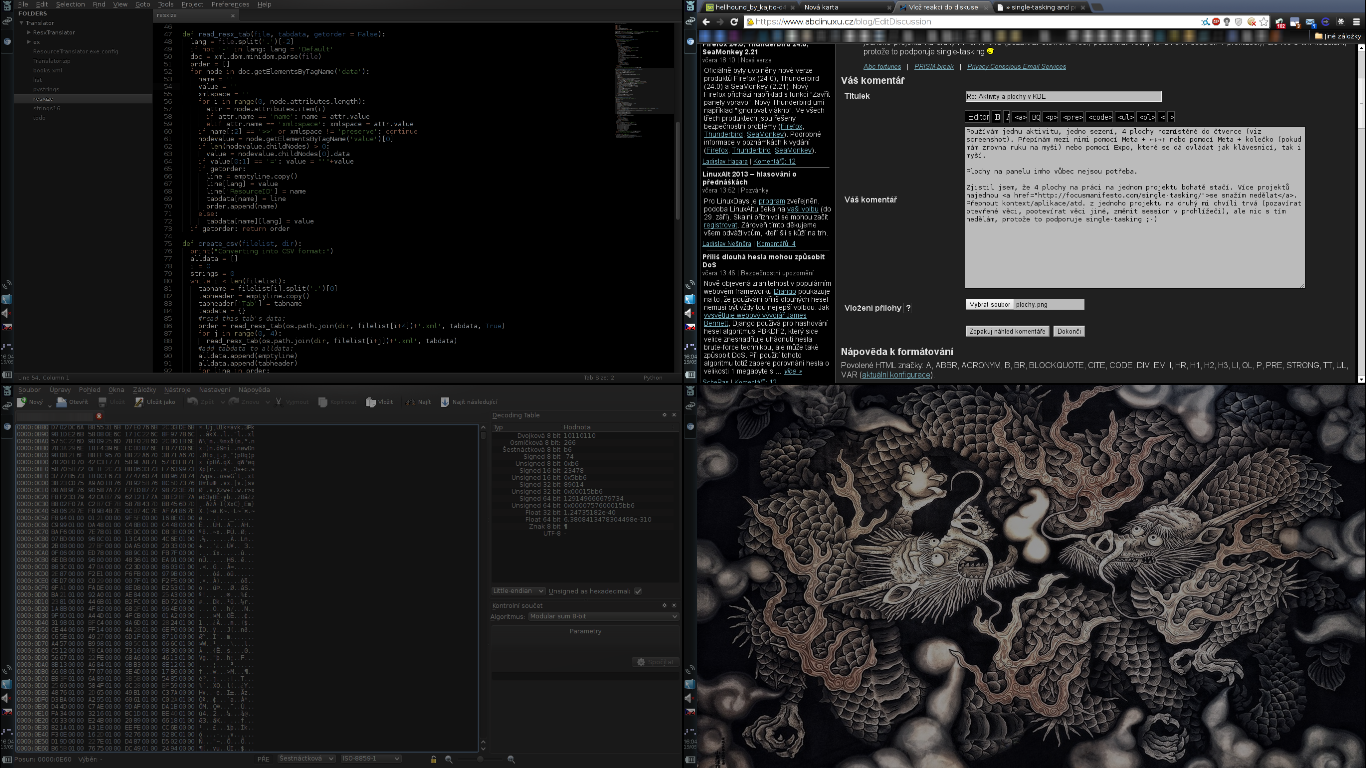Click 'Zobrazit náhled komentáře' button

(1007, 331)
